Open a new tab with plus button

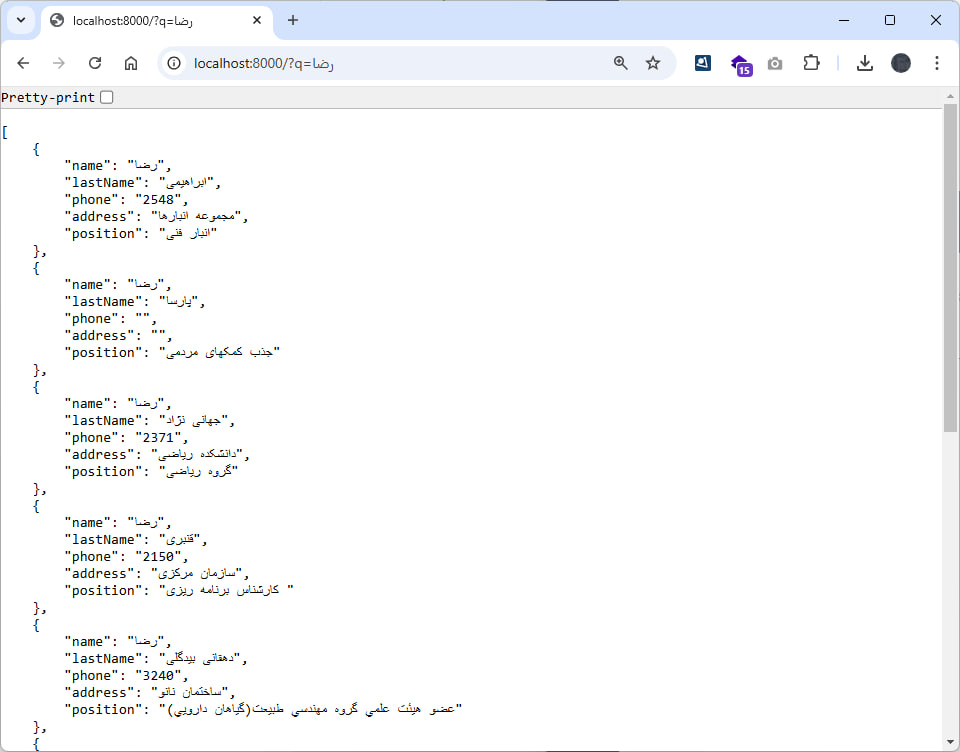[293, 20]
